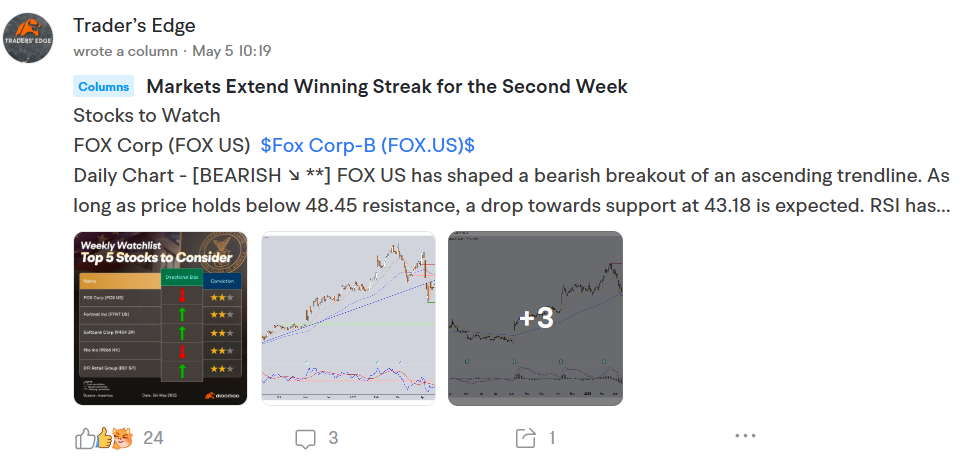
Task: Open the Trader's Edge author name
Action: (134, 26)
